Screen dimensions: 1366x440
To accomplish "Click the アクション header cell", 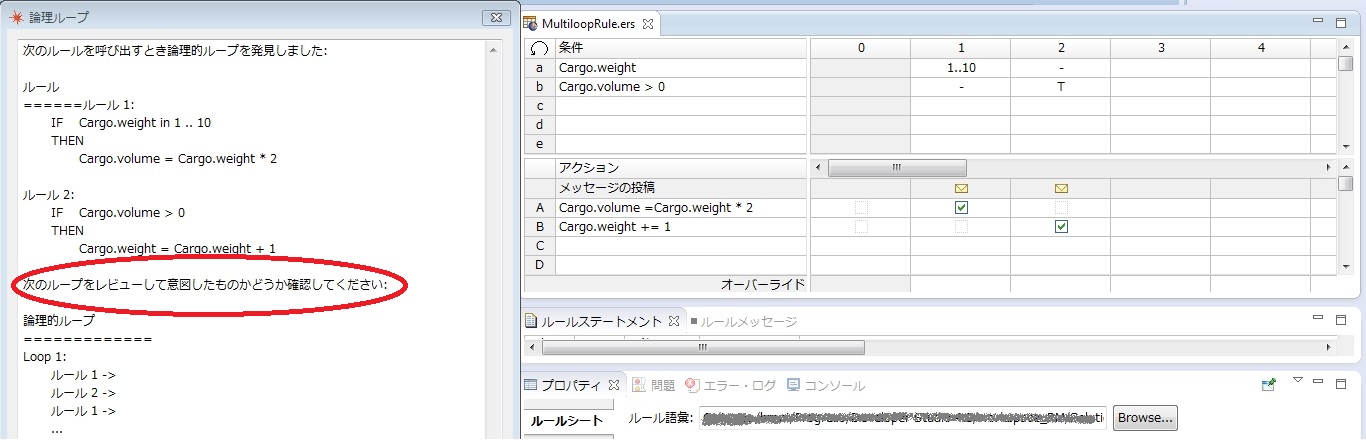I will [x=680, y=168].
